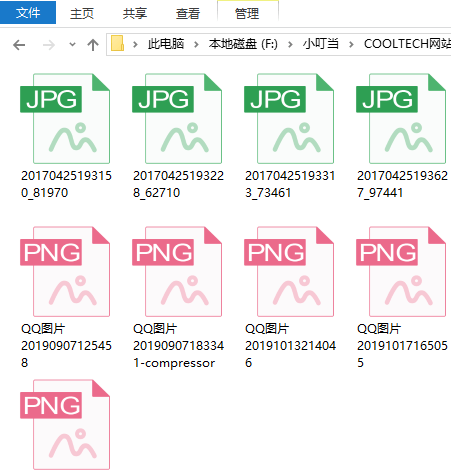
Task: Click filename QQ图片20190907183341-compressor
Action: 178,345
